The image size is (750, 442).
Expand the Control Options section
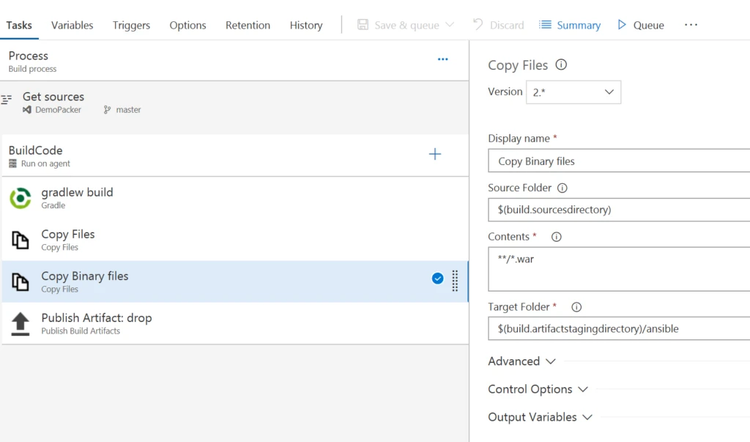(x=538, y=389)
